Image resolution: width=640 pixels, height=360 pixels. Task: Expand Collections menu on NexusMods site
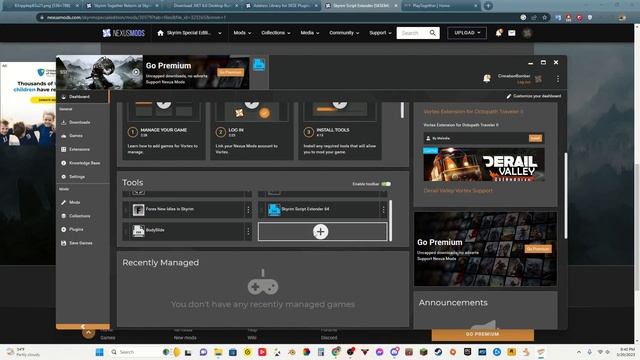click(276, 33)
